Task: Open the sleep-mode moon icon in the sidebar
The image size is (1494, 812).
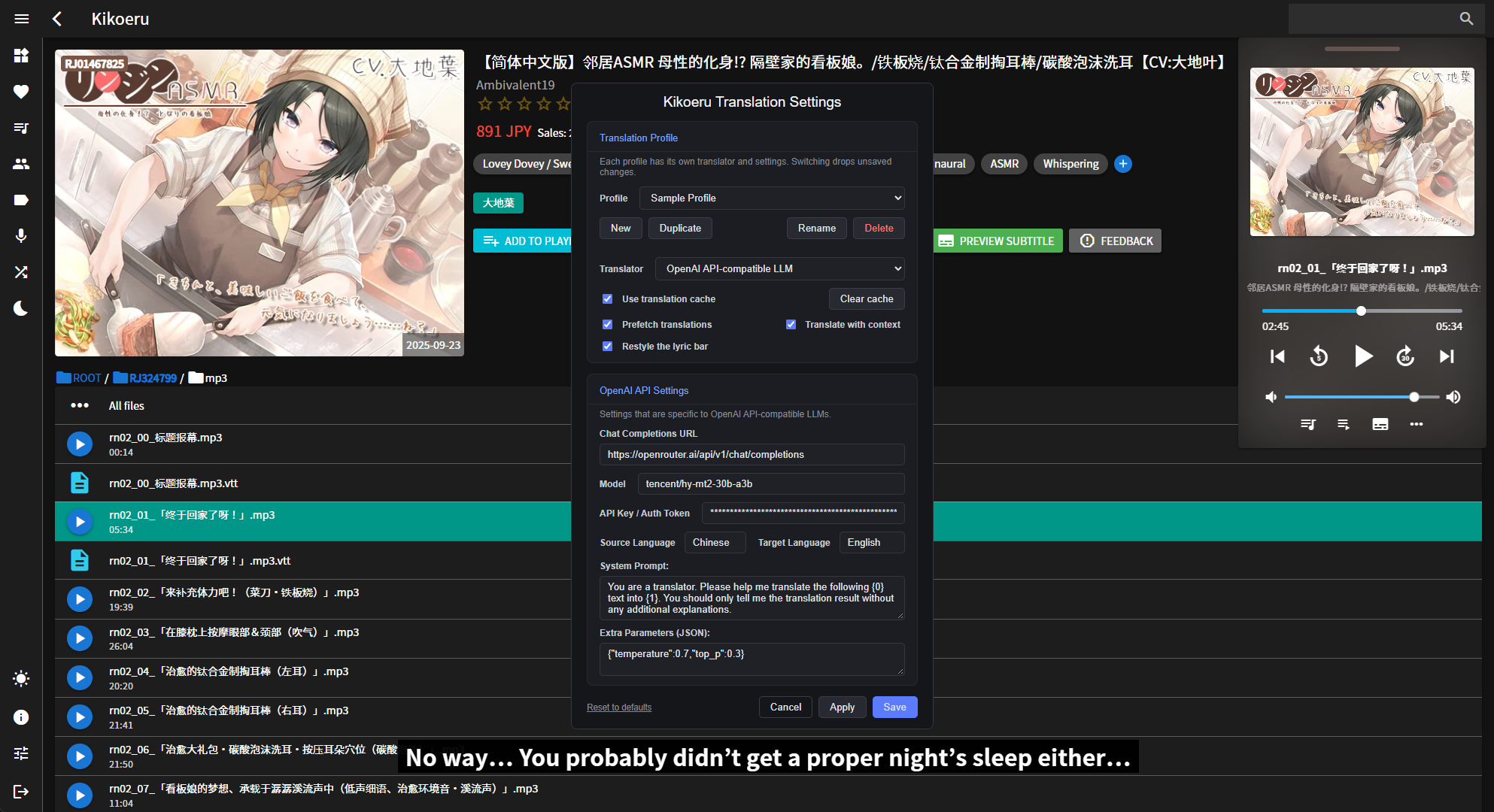Action: [x=21, y=308]
